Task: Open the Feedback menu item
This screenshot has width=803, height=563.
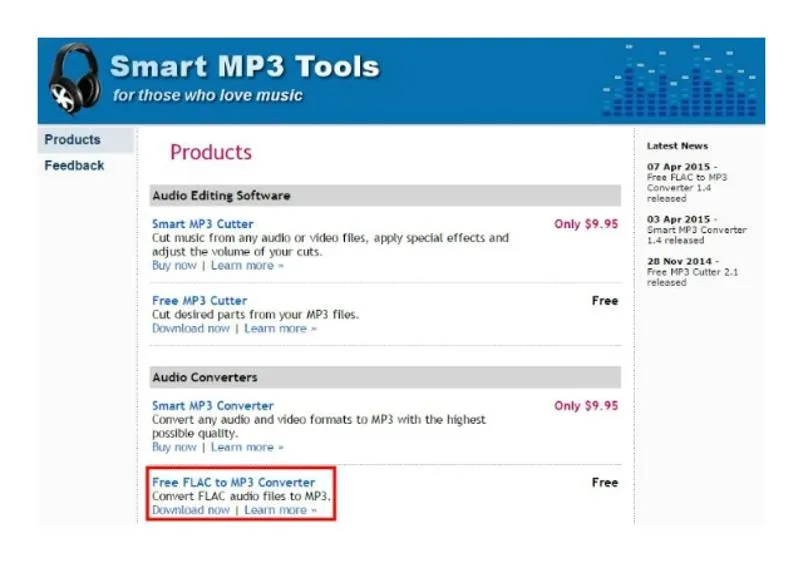Action: point(74,165)
